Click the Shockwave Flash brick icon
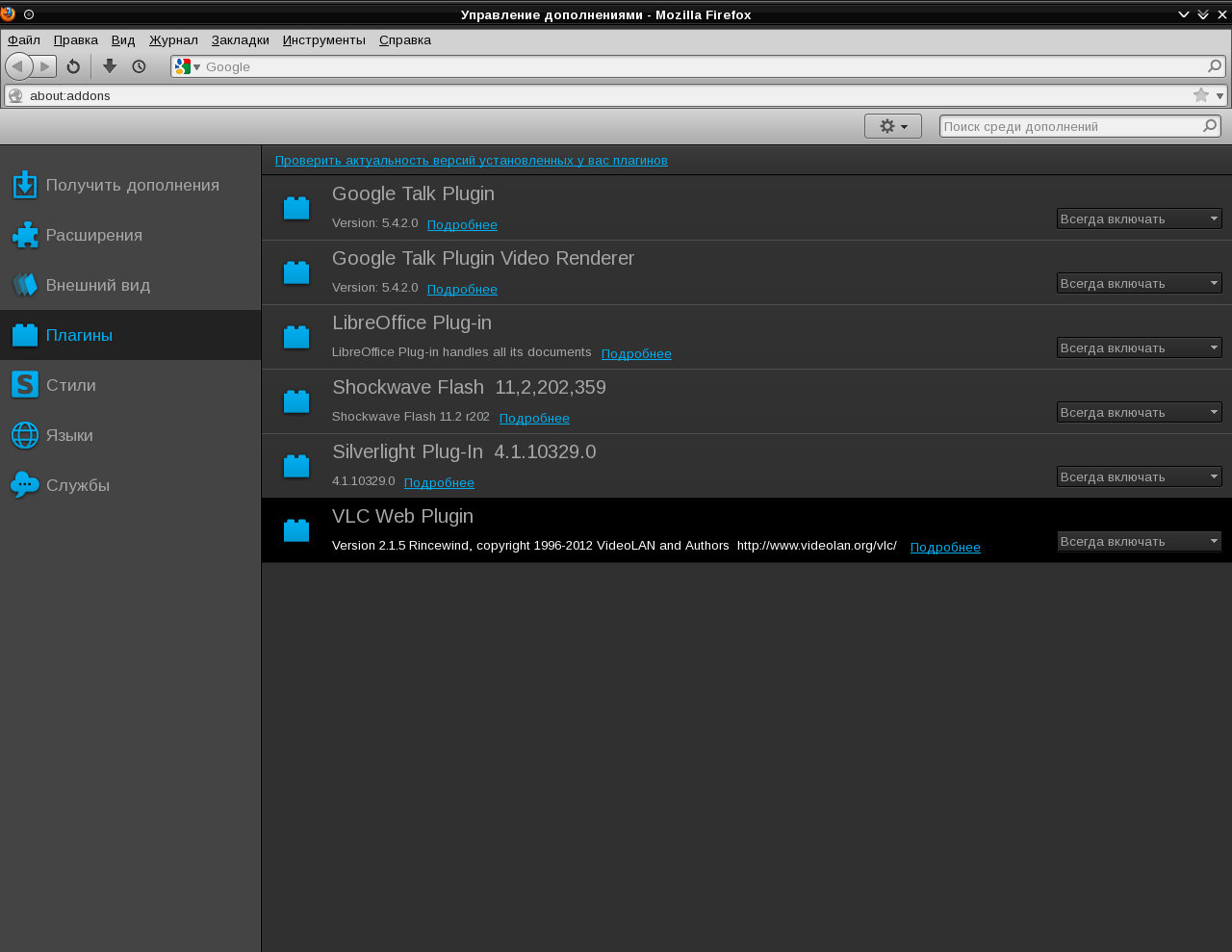 click(x=296, y=401)
